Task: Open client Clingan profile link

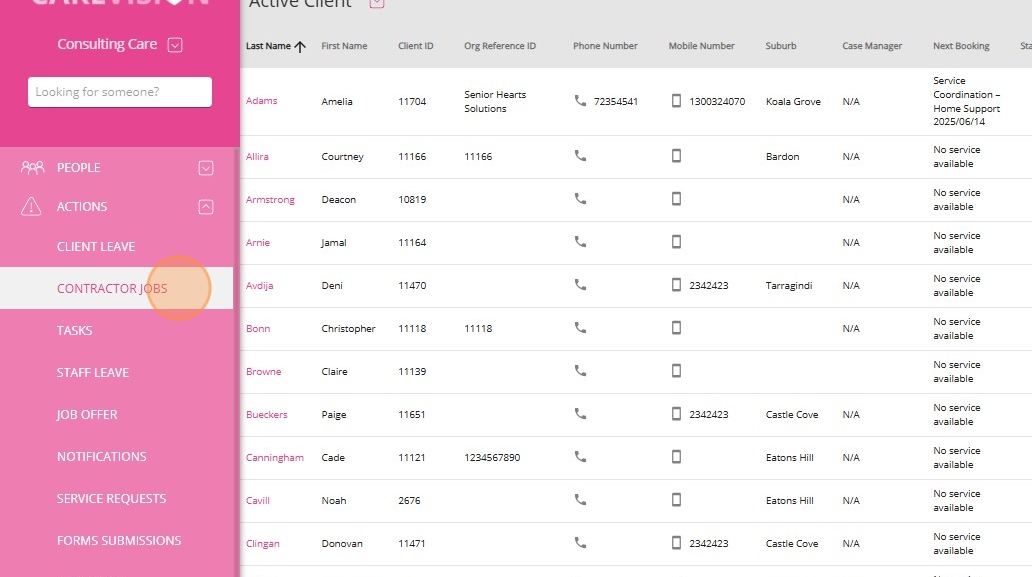Action: coord(263,543)
